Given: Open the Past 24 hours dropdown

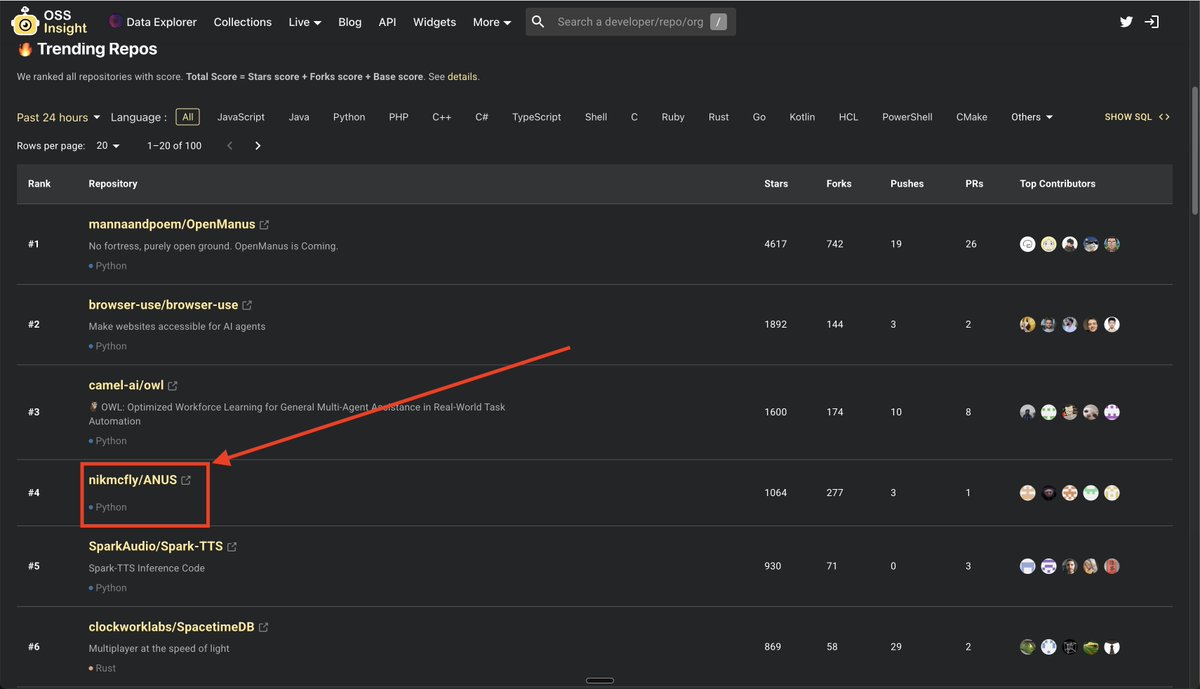Looking at the screenshot, I should pos(55,117).
